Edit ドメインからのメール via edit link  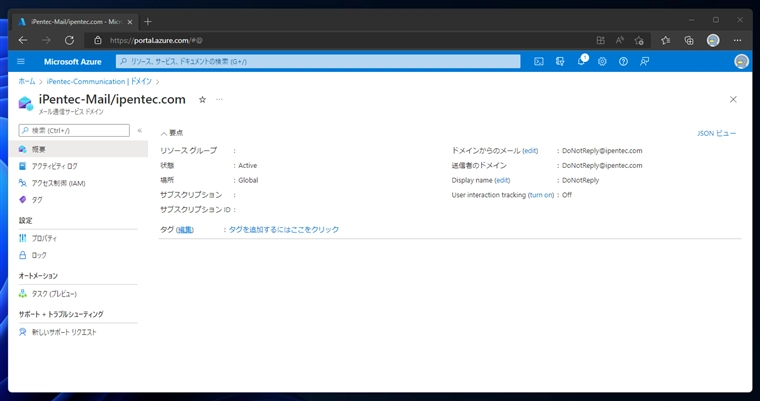[x=530, y=151]
